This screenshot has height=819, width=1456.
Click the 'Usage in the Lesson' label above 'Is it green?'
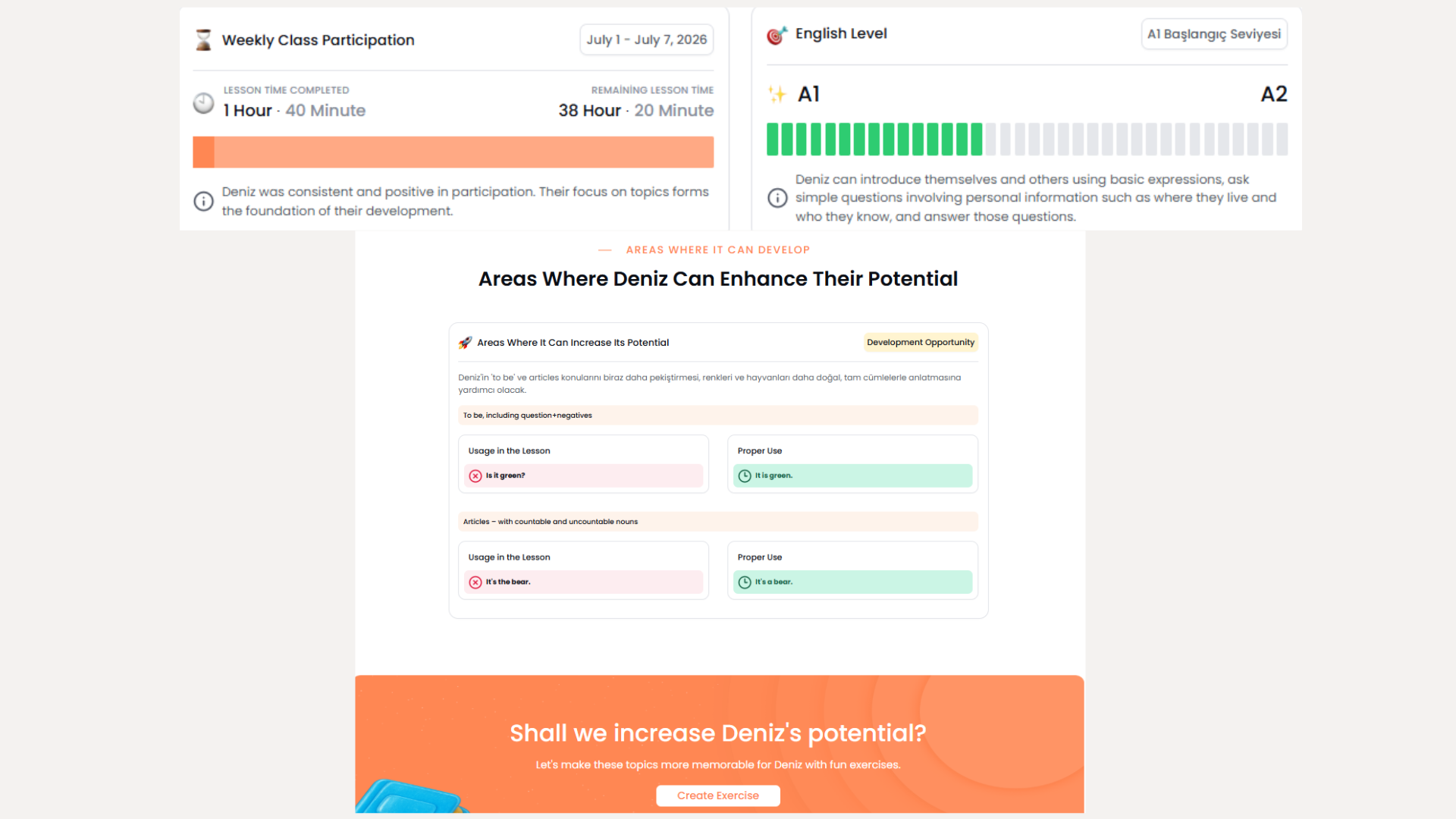tap(509, 451)
